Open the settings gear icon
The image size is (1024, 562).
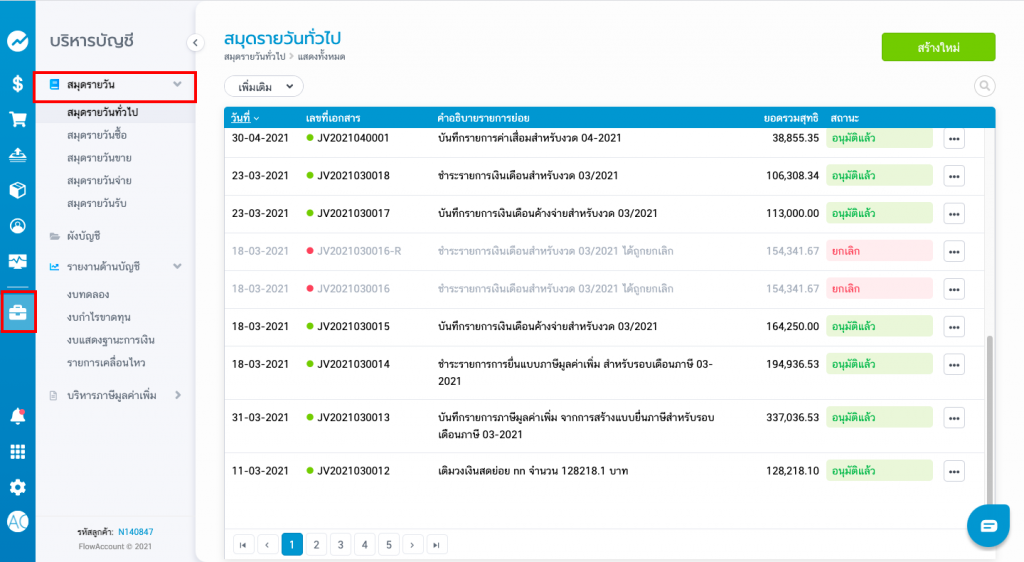[18, 487]
